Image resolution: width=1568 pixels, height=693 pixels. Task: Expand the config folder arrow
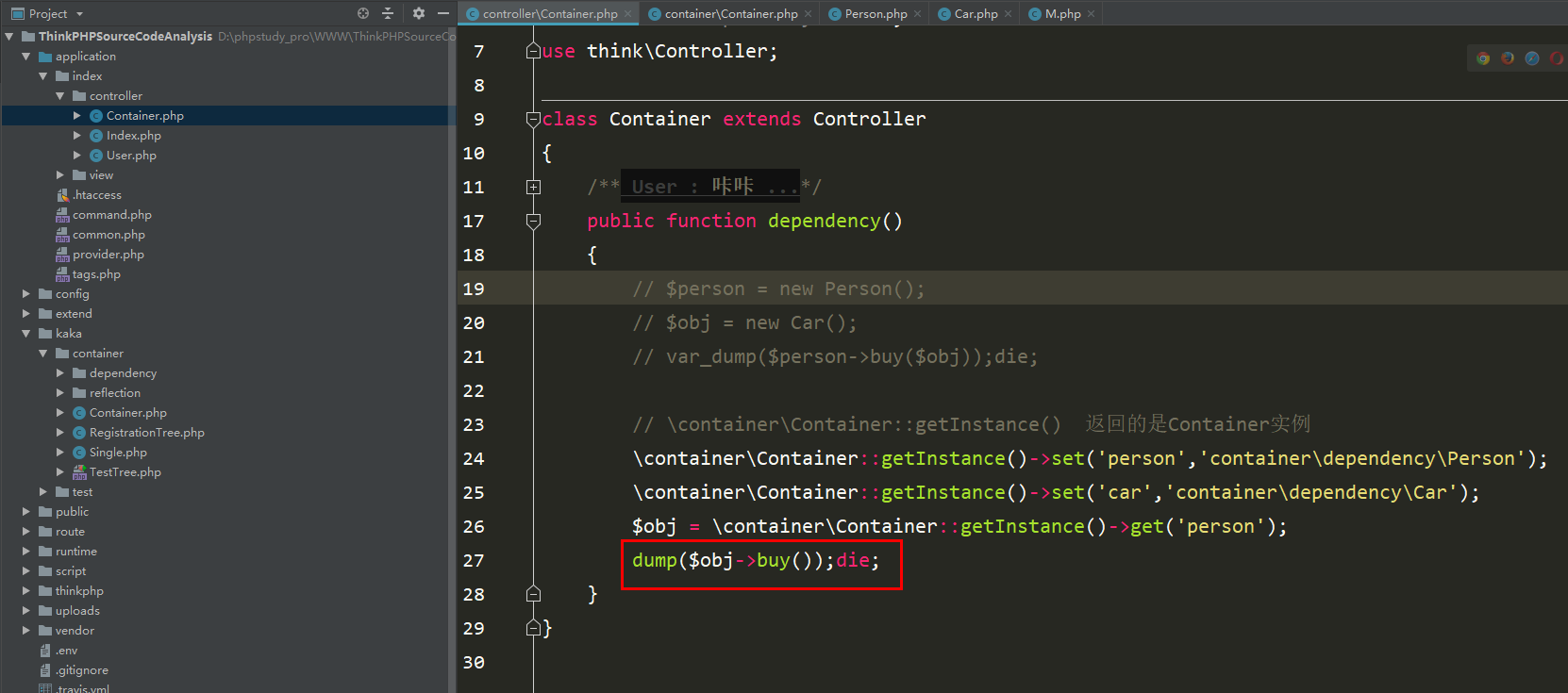pos(26,294)
